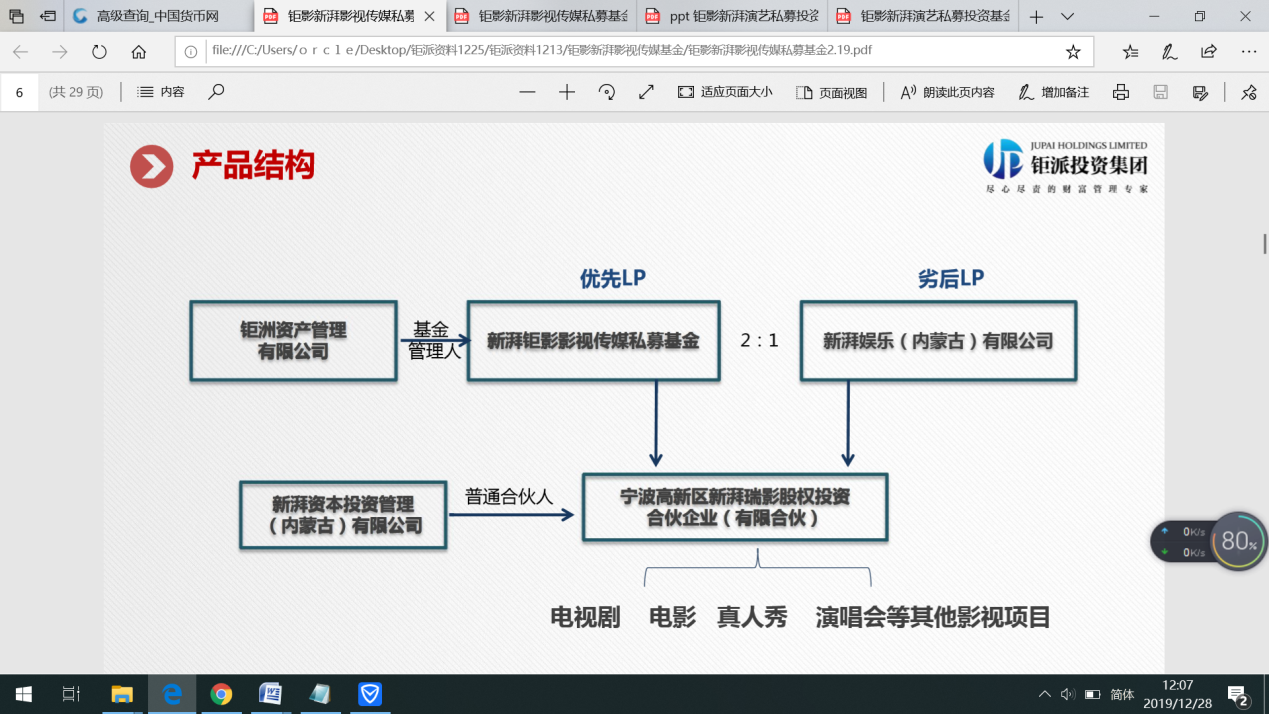Add notes with pen icon
The height and width of the screenshot is (714, 1269).
pos(1169,52)
